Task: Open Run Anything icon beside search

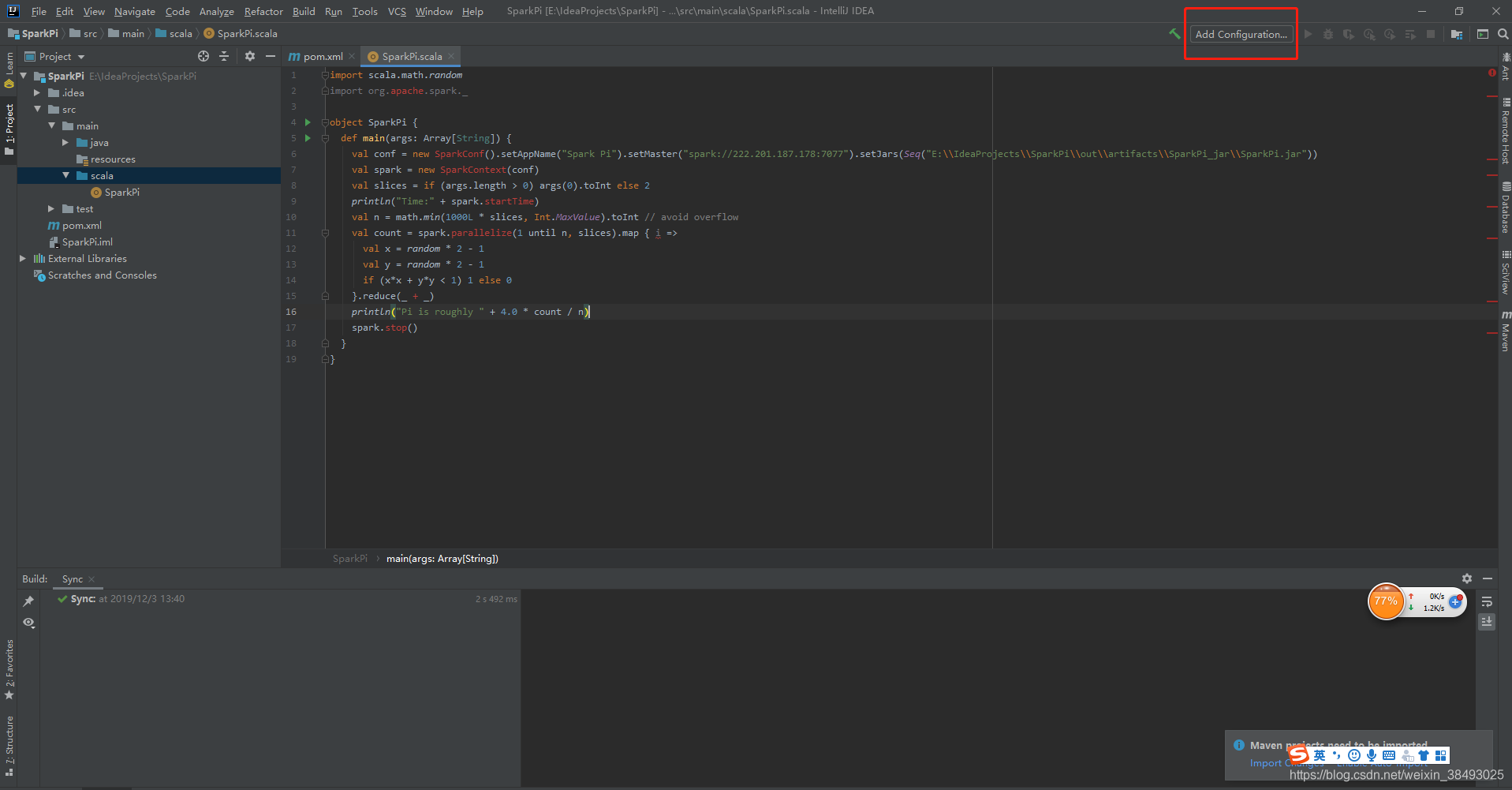Action: click(x=1483, y=34)
